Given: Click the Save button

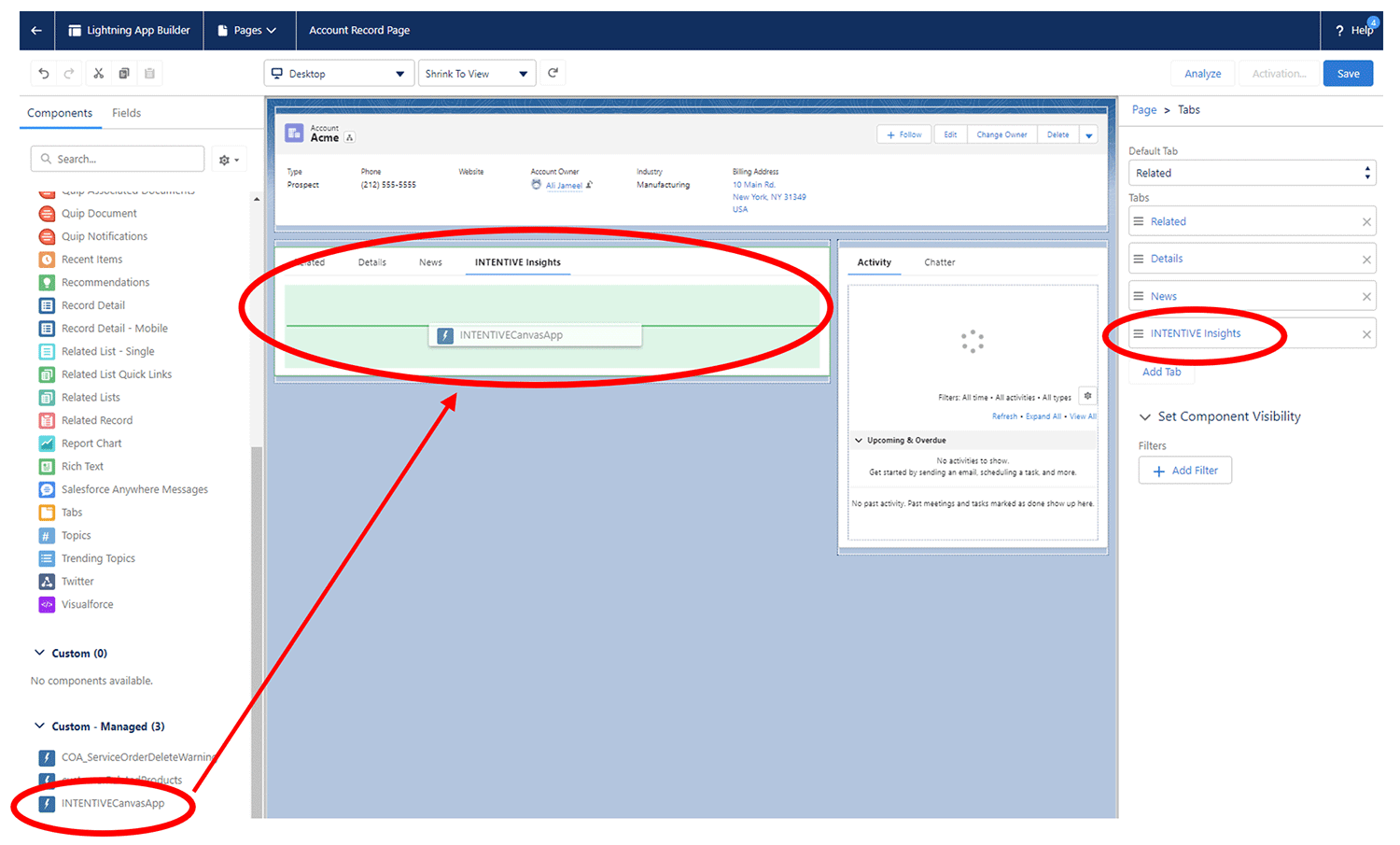Looking at the screenshot, I should [x=1348, y=74].
